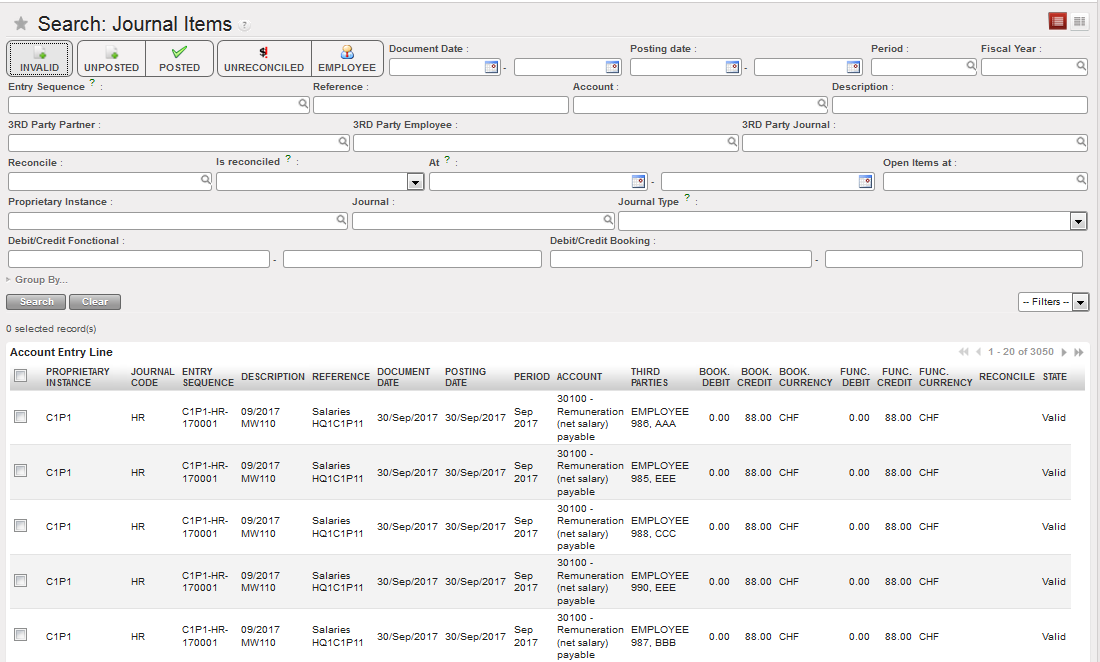
Task: Switch to list view icon
Action: pos(1058,21)
